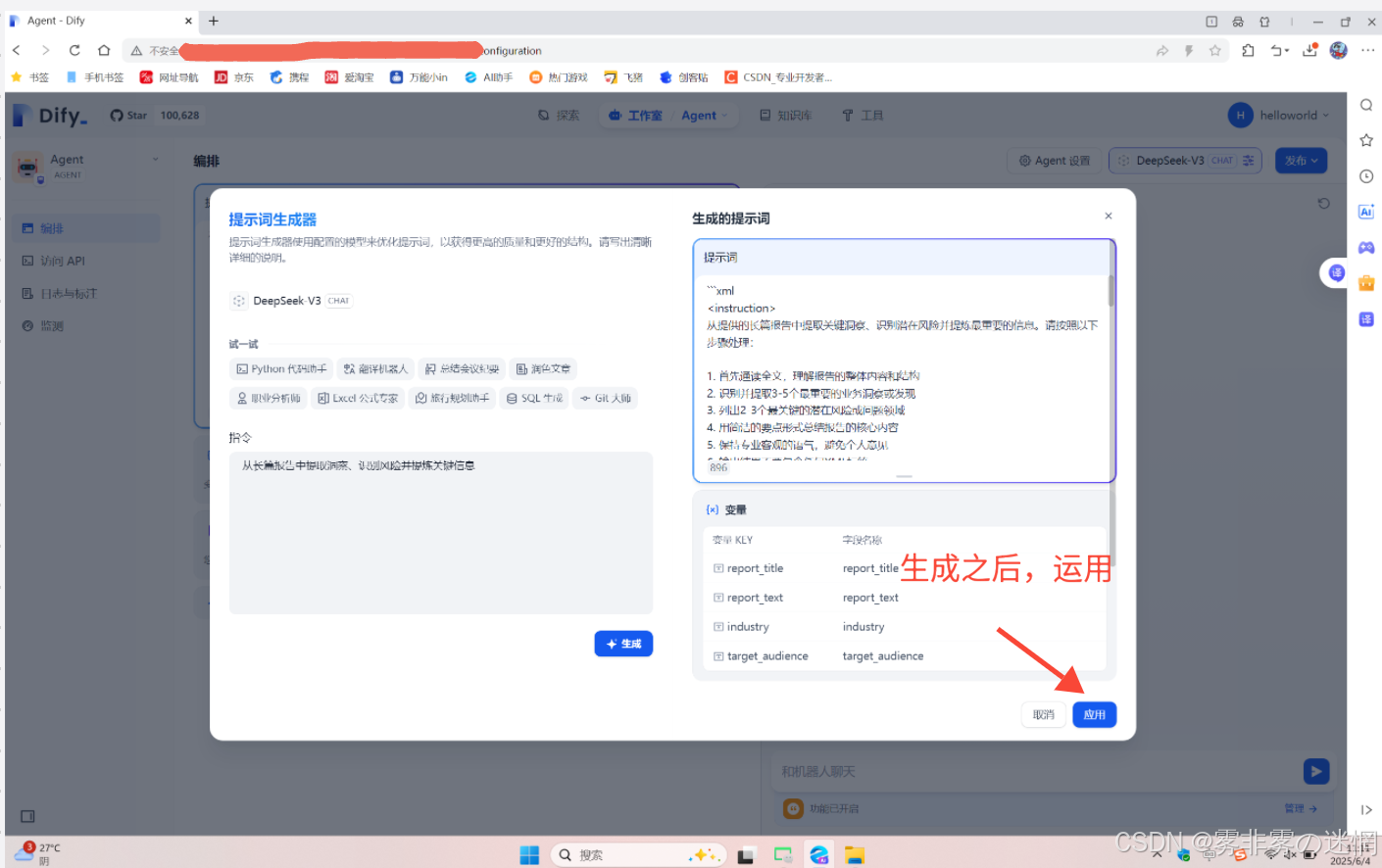The image size is (1382, 868).
Task: Click the target_audience variable key
Action: coord(767,656)
